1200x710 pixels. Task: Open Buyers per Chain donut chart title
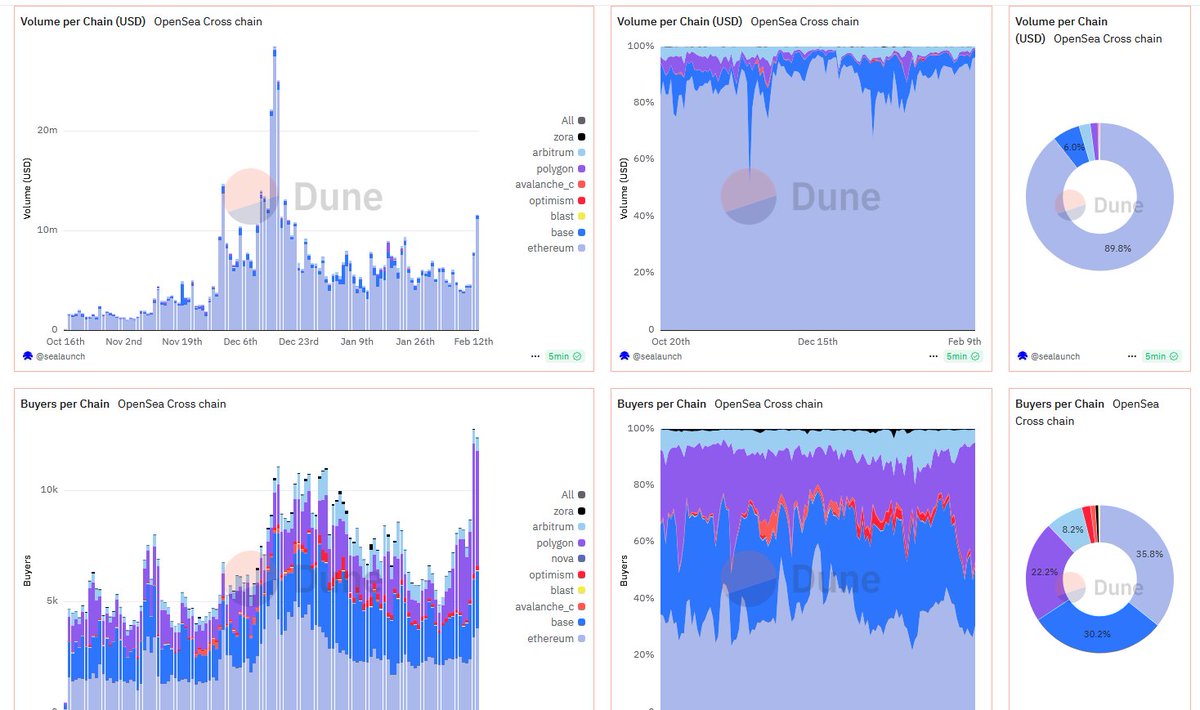(1060, 404)
